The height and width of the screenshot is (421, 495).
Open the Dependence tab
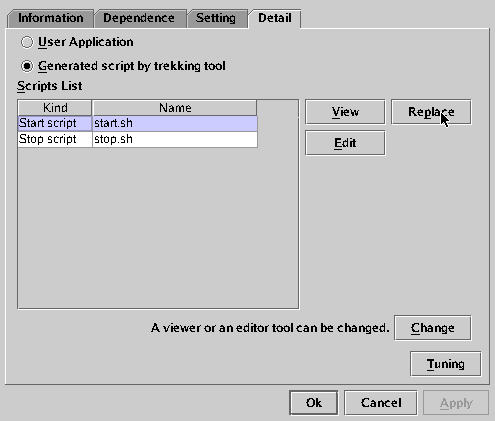(139, 18)
